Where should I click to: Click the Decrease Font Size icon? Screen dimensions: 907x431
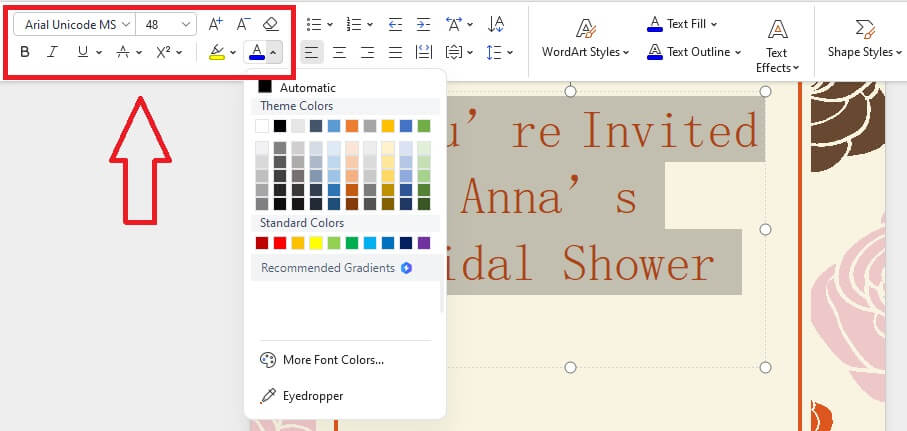coord(244,24)
